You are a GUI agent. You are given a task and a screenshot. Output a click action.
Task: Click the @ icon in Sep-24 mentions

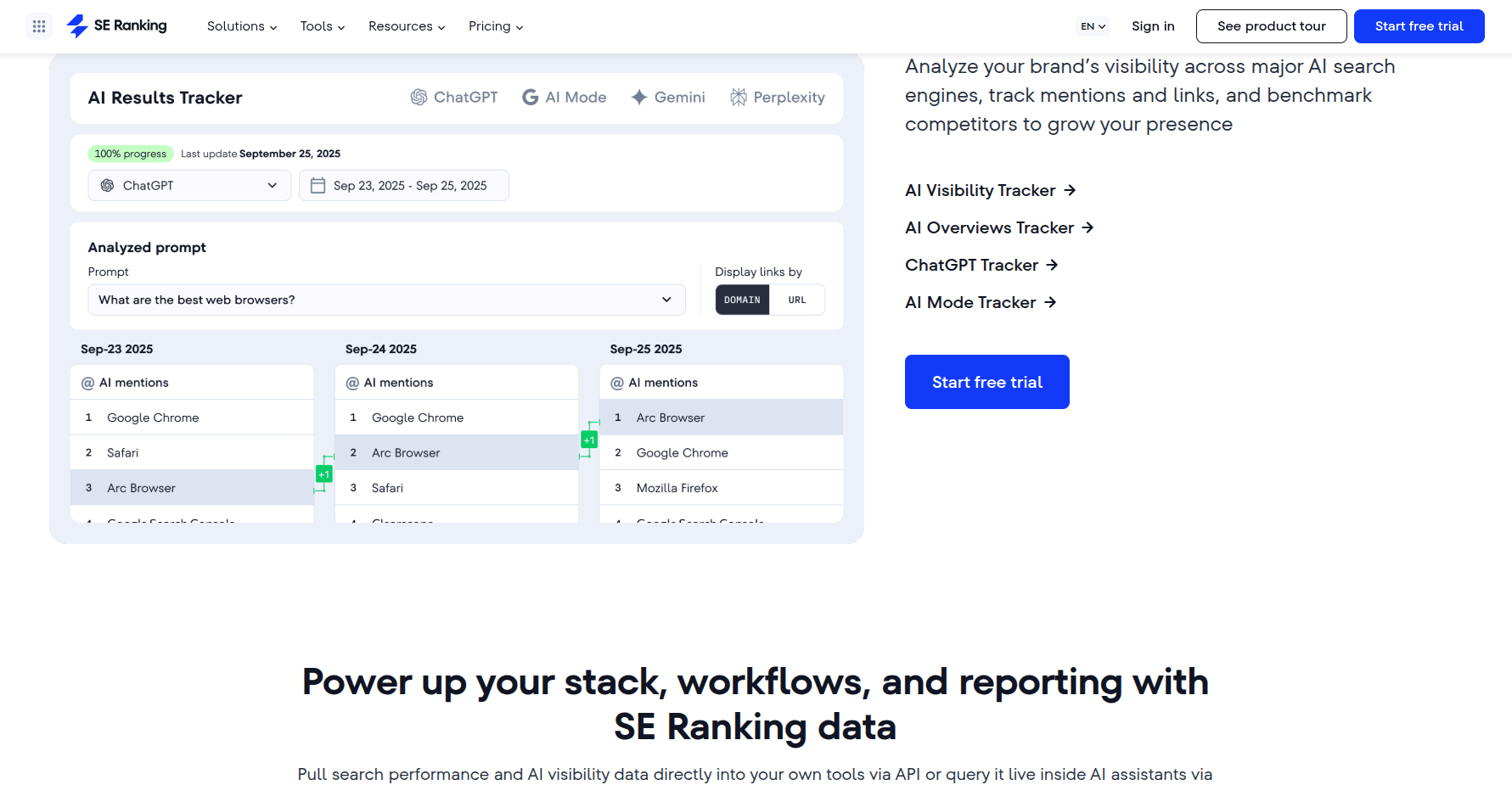[x=352, y=384]
